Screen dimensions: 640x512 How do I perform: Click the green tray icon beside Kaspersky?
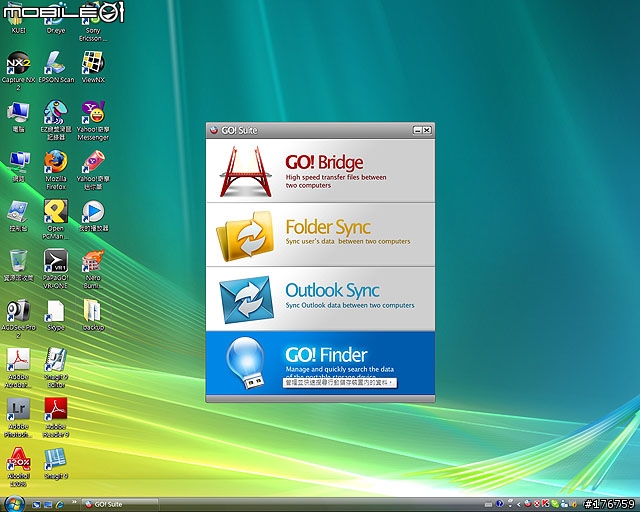click(x=554, y=504)
